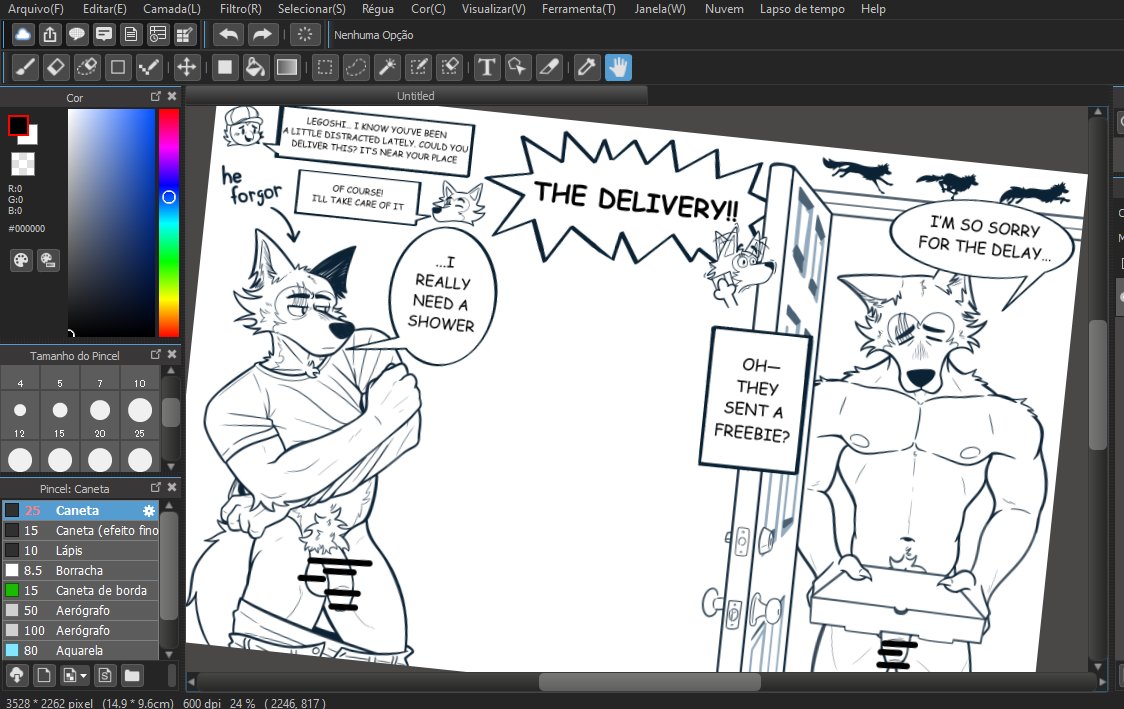Image resolution: width=1124 pixels, height=709 pixels.
Task: Float the Tamanho do Pincel panel
Action: 156,354
